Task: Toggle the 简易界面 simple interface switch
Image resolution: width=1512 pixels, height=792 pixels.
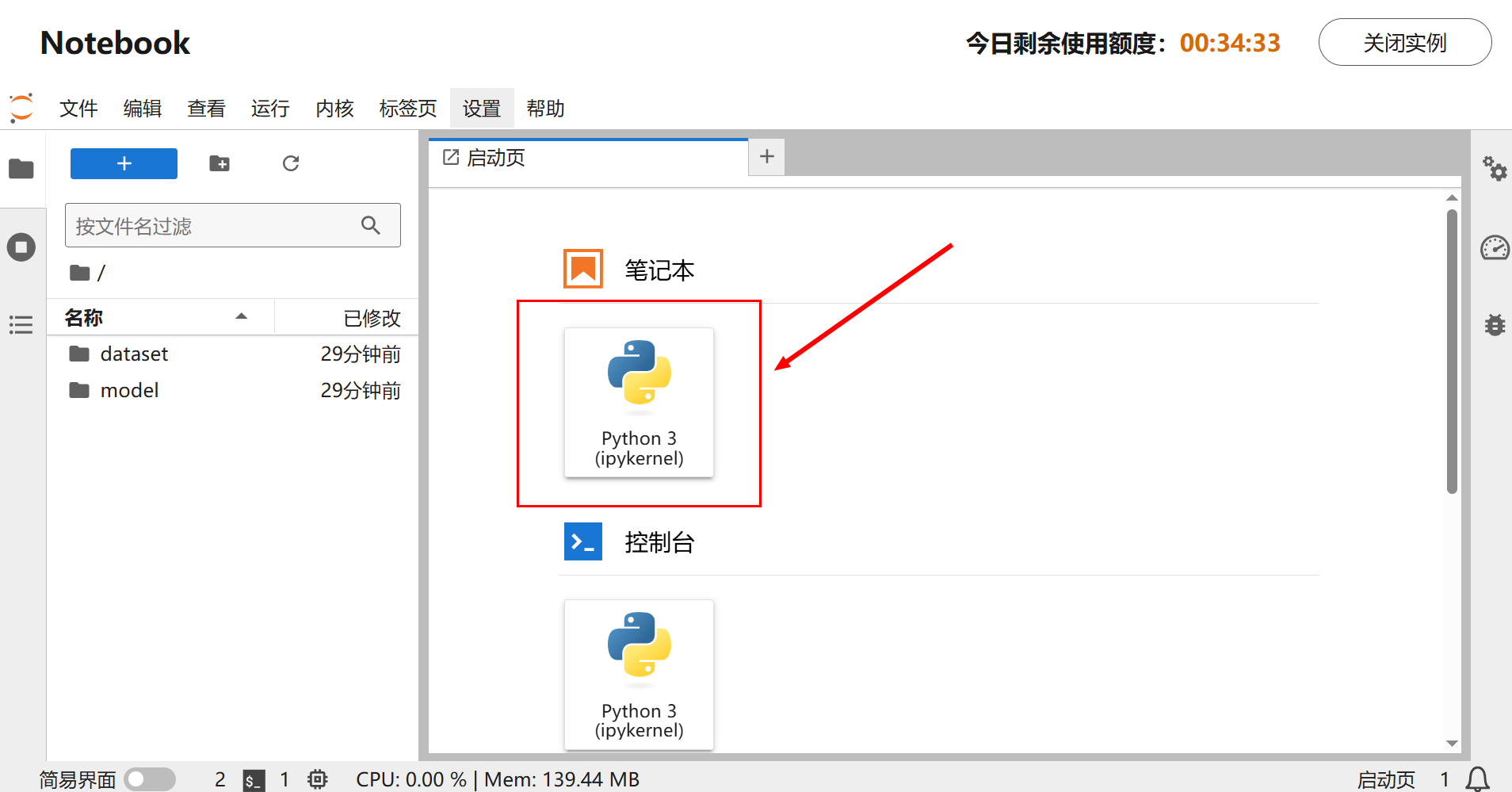Action: (150, 779)
